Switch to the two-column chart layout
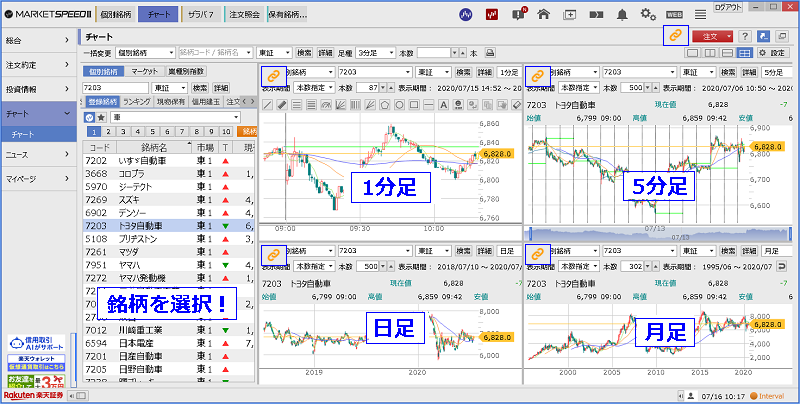The image size is (800, 404). (710, 53)
